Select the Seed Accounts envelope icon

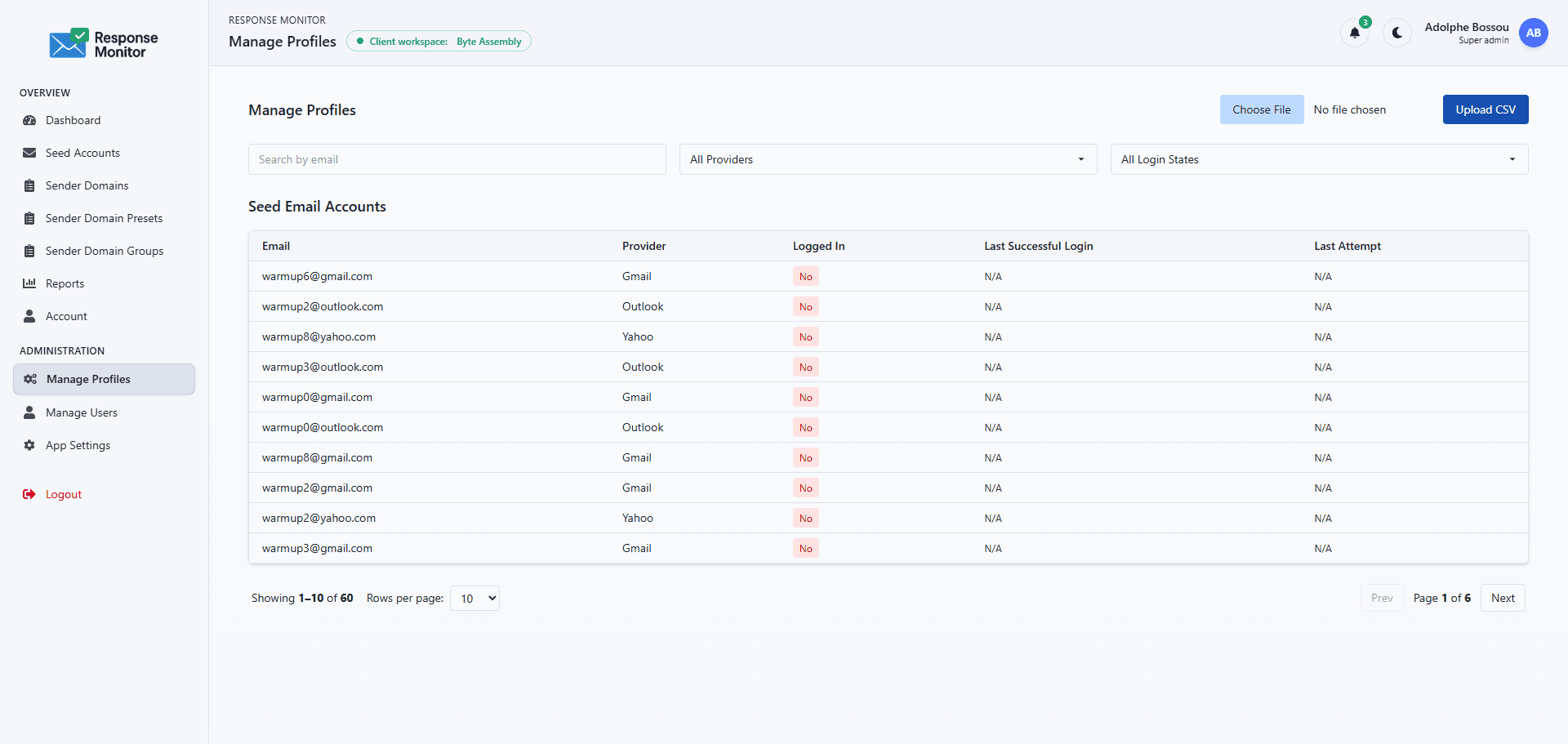[x=29, y=153]
